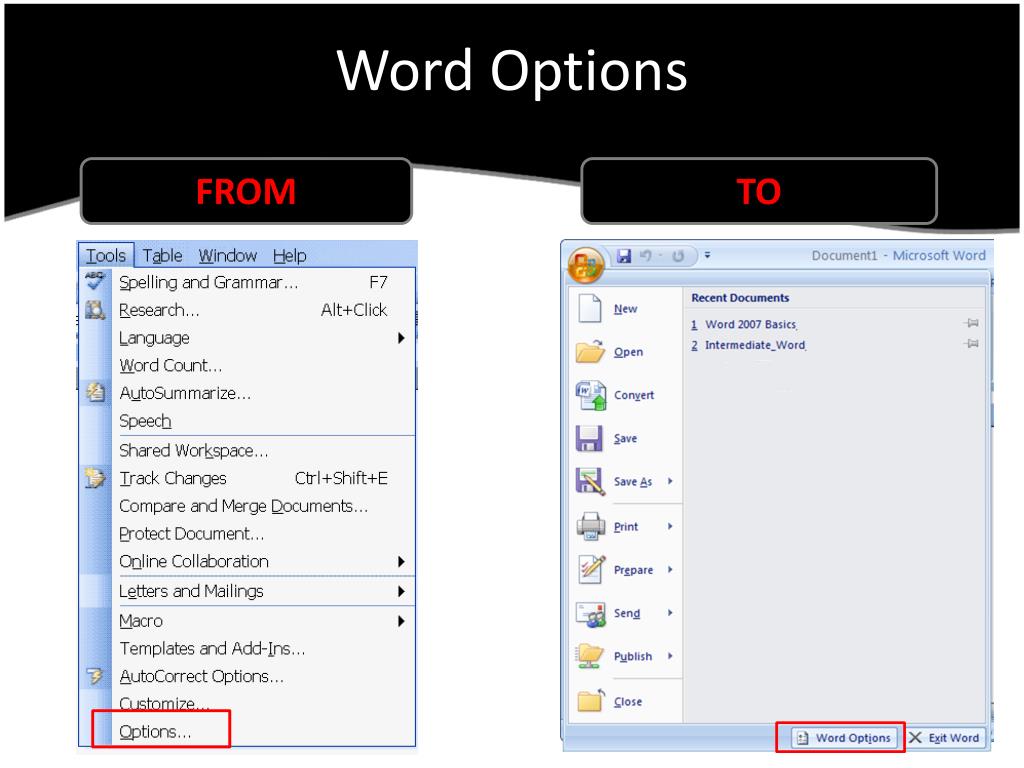Expand the Letters and Mailings submenu arrow

(401, 592)
